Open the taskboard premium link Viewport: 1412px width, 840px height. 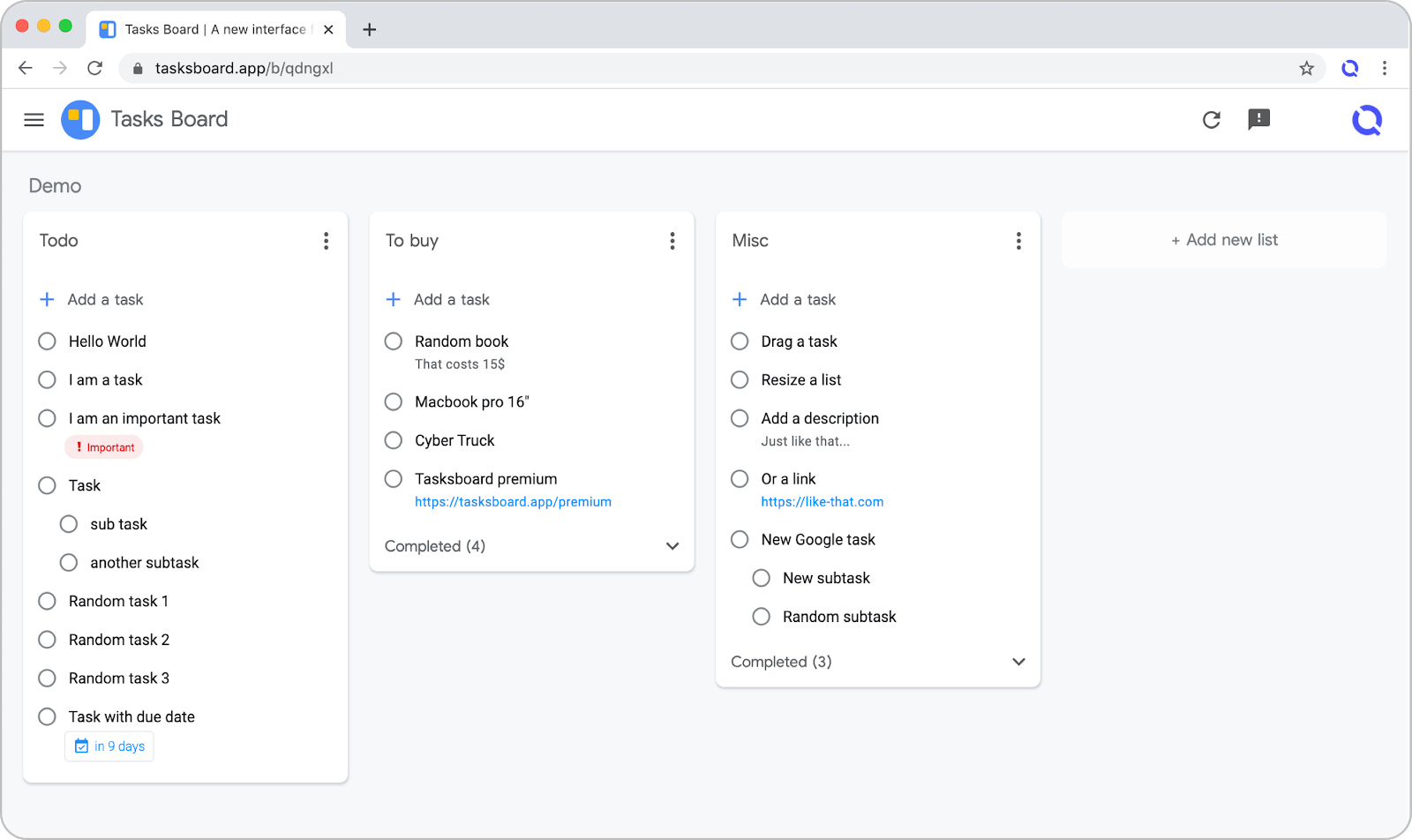(x=513, y=501)
